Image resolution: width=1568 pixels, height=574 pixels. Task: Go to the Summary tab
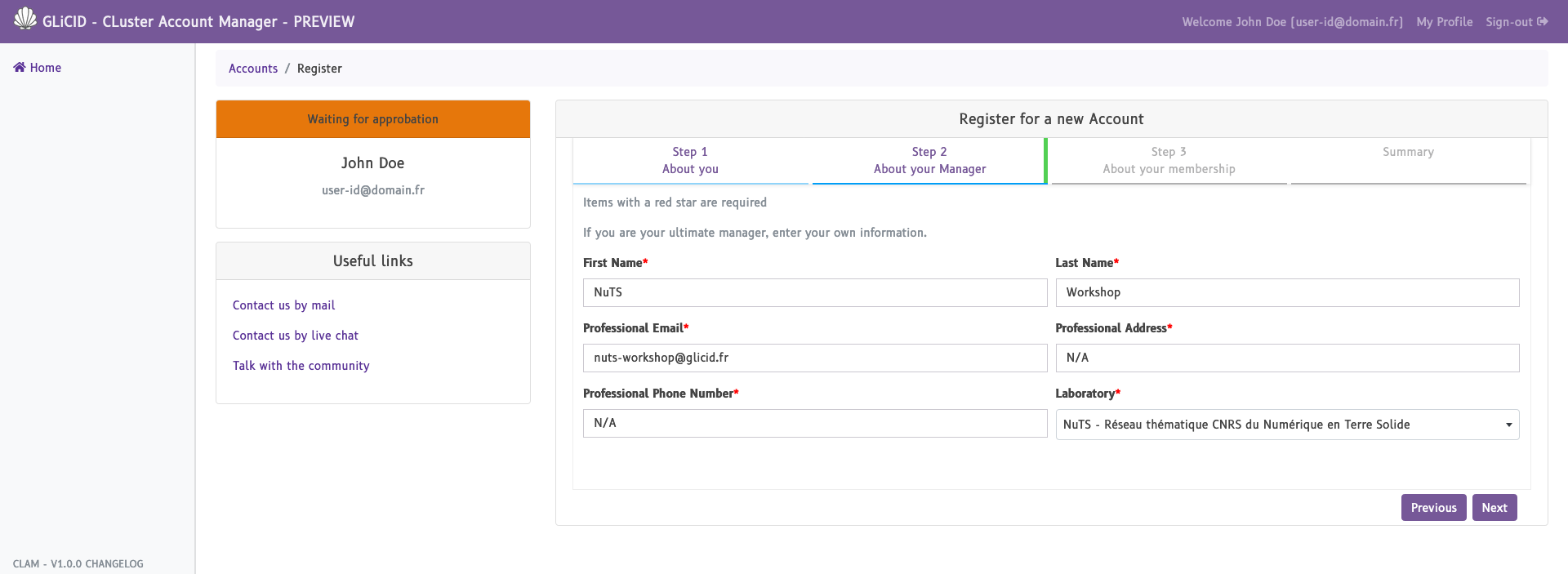pyautogui.click(x=1407, y=153)
